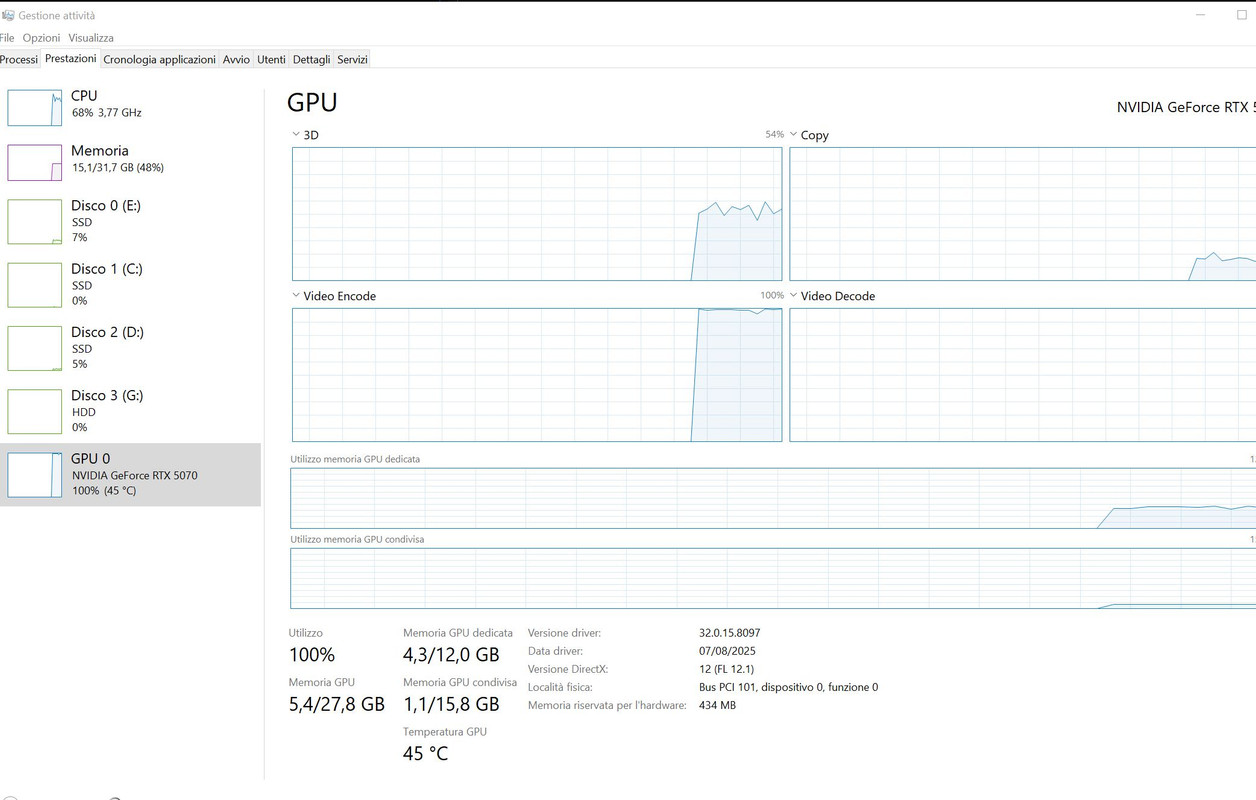The height and width of the screenshot is (800, 1256).
Task: Select the CPU mini graph thumbnail
Action: 35,107
